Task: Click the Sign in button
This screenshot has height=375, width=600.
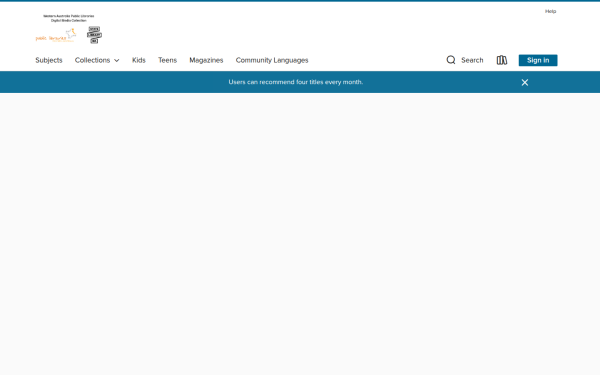Action: [x=538, y=60]
